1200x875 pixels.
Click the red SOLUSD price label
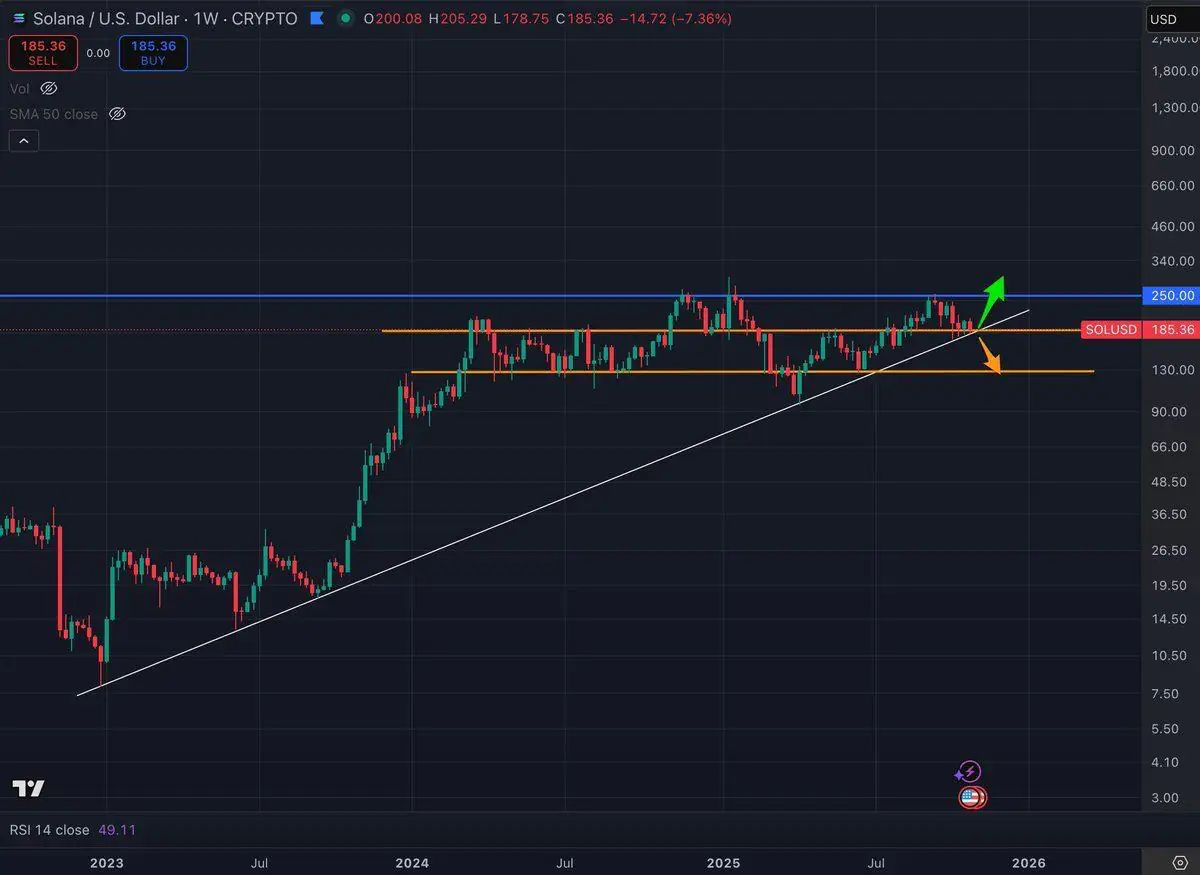1111,329
